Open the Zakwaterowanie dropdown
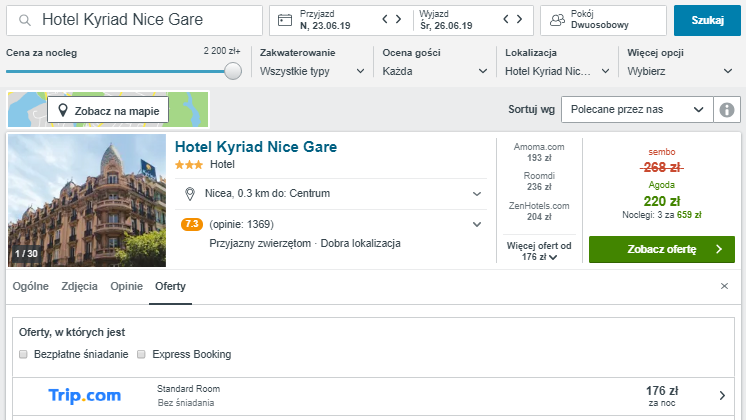 click(x=312, y=71)
